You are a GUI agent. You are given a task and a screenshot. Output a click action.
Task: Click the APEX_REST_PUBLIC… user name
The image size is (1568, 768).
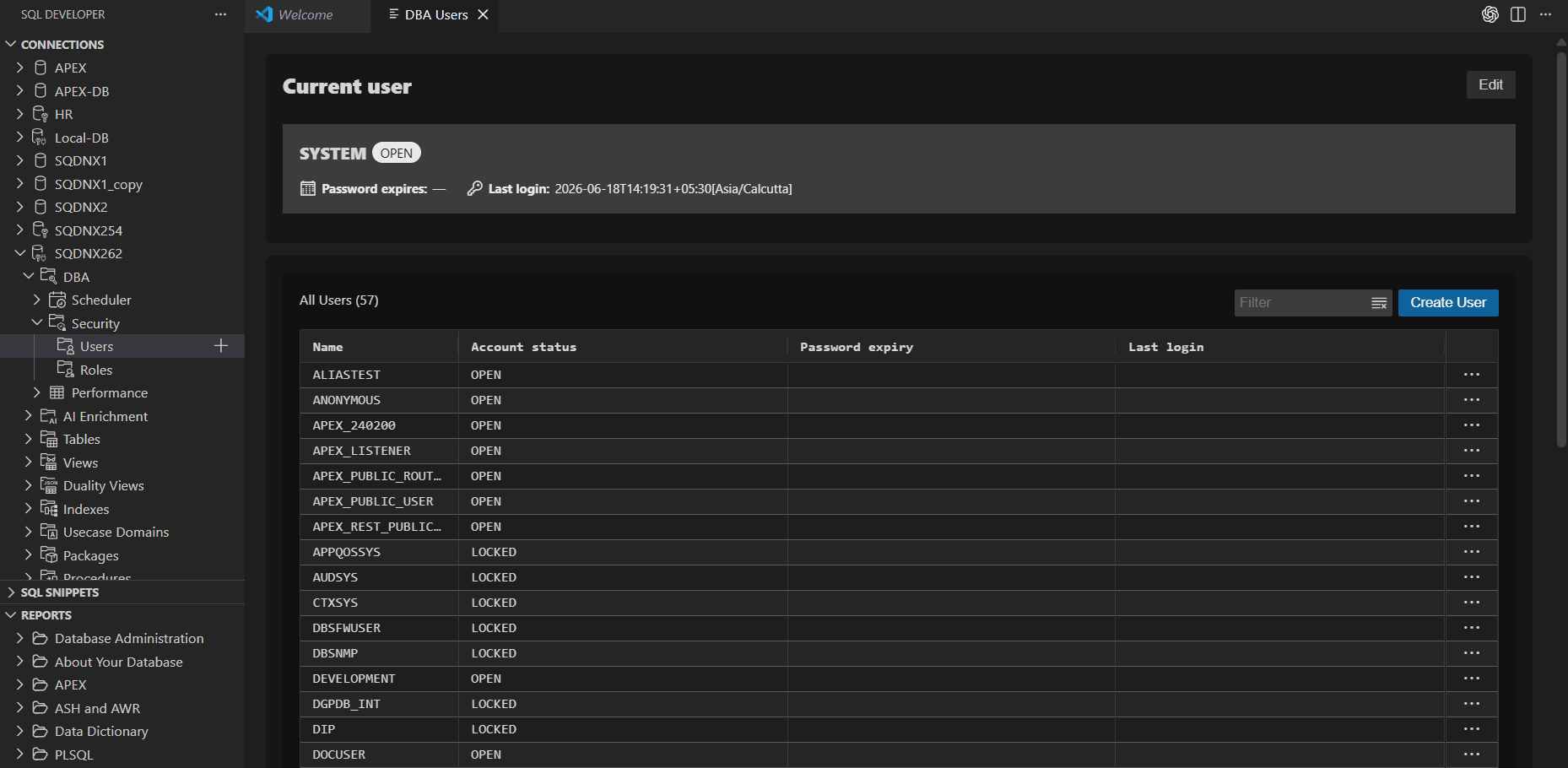click(376, 527)
